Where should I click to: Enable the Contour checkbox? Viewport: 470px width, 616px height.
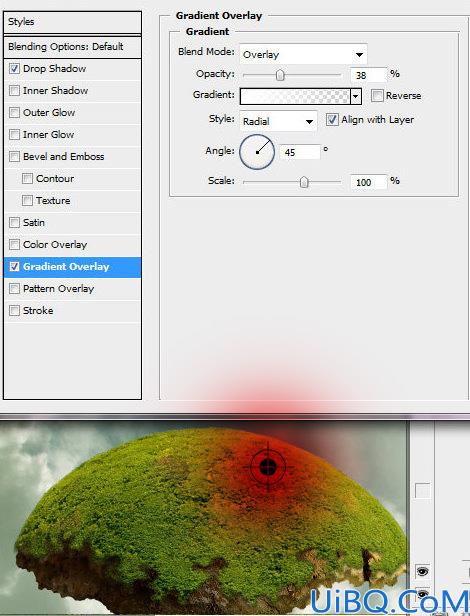(27, 179)
